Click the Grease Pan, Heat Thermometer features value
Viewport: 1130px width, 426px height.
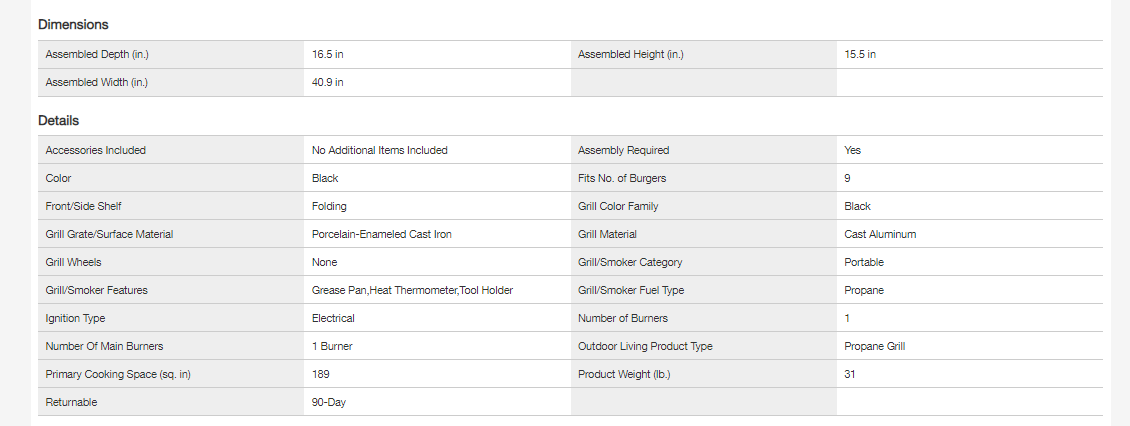click(413, 290)
